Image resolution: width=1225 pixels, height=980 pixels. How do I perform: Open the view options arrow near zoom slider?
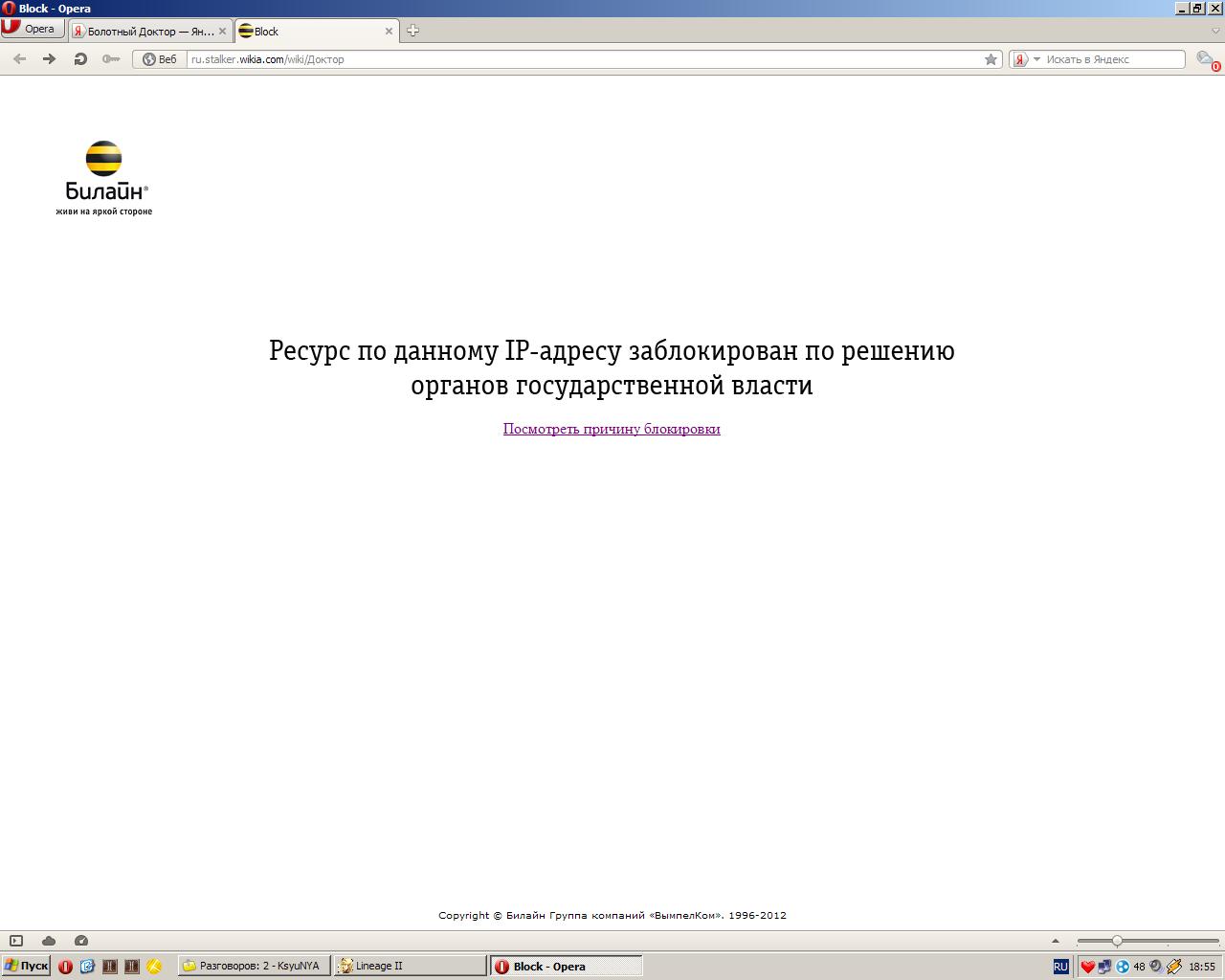point(1056,941)
